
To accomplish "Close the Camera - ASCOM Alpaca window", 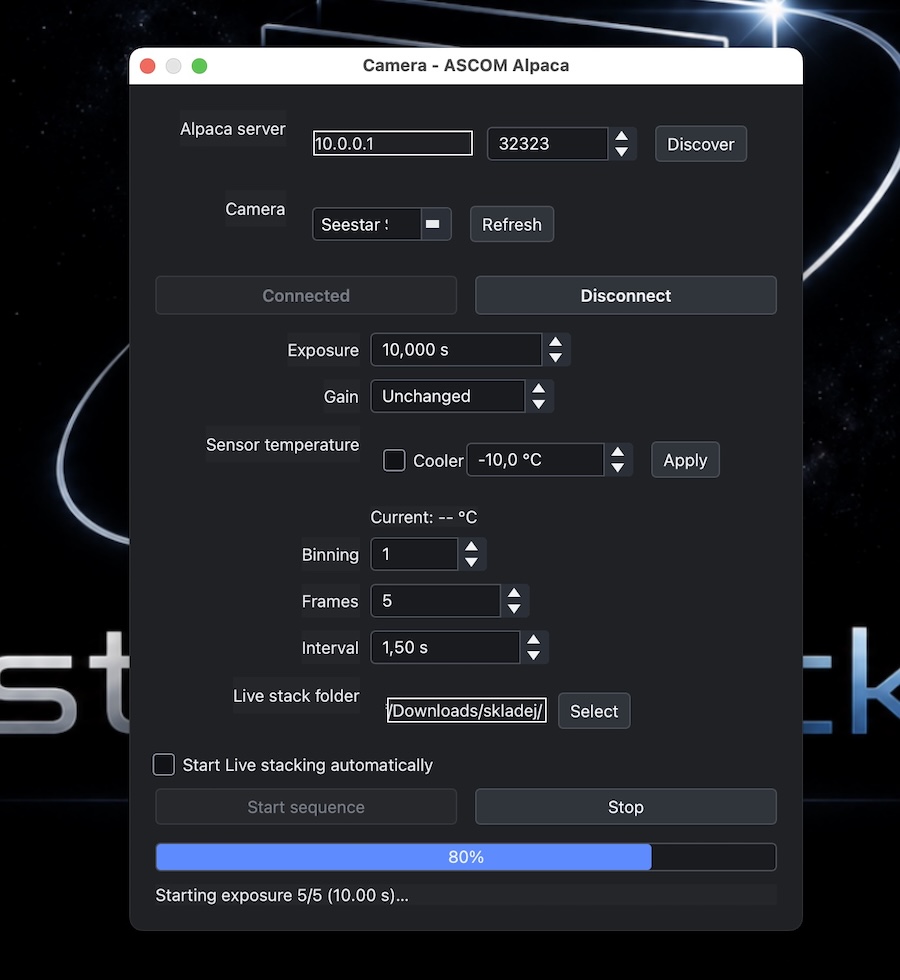I will [x=148, y=66].
